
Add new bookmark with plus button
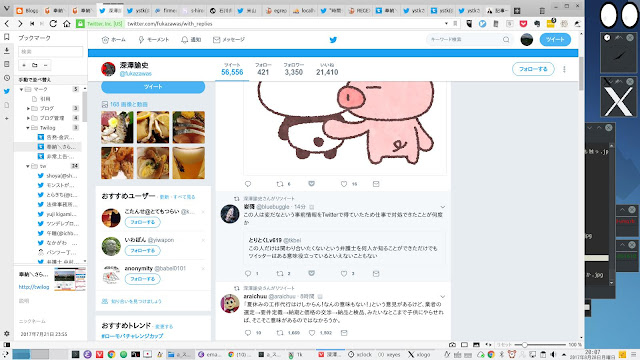pos(24,65)
